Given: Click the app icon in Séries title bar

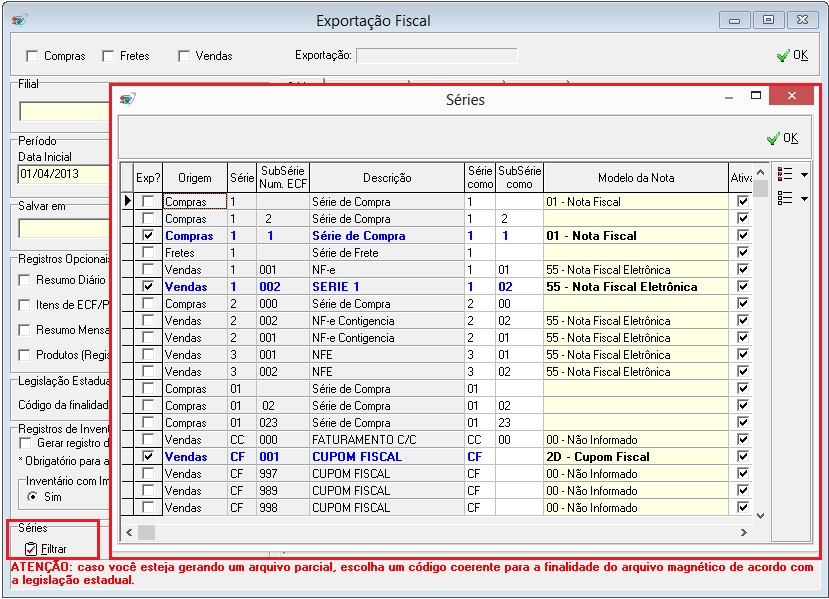Looking at the screenshot, I should [x=127, y=99].
